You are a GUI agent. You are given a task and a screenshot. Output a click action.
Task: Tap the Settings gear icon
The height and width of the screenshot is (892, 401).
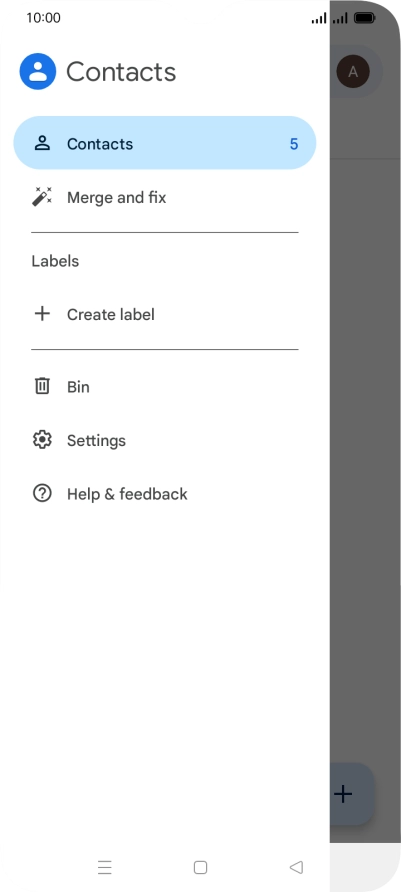[x=42, y=440]
